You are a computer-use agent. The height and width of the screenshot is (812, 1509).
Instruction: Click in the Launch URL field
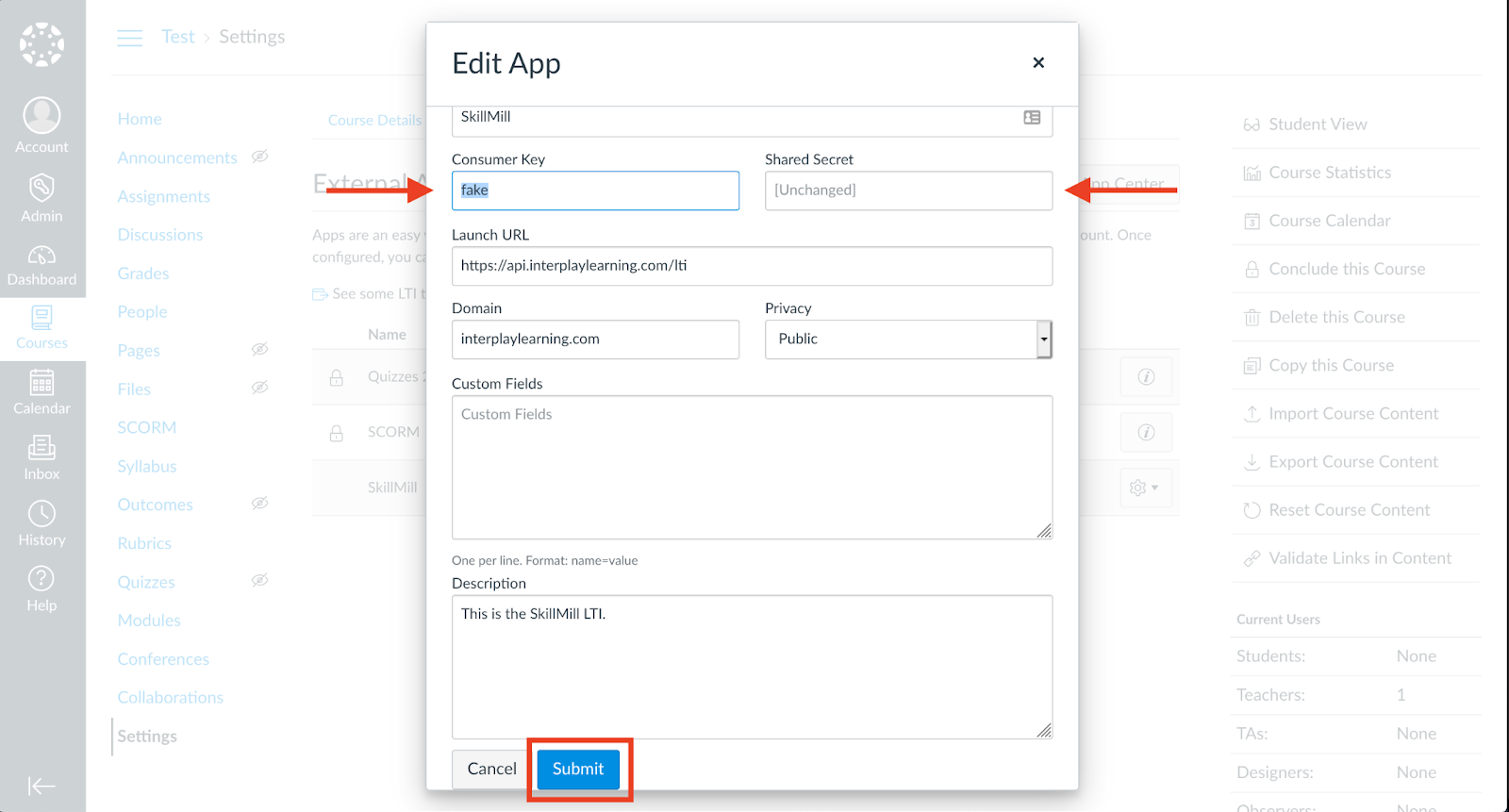[752, 266]
